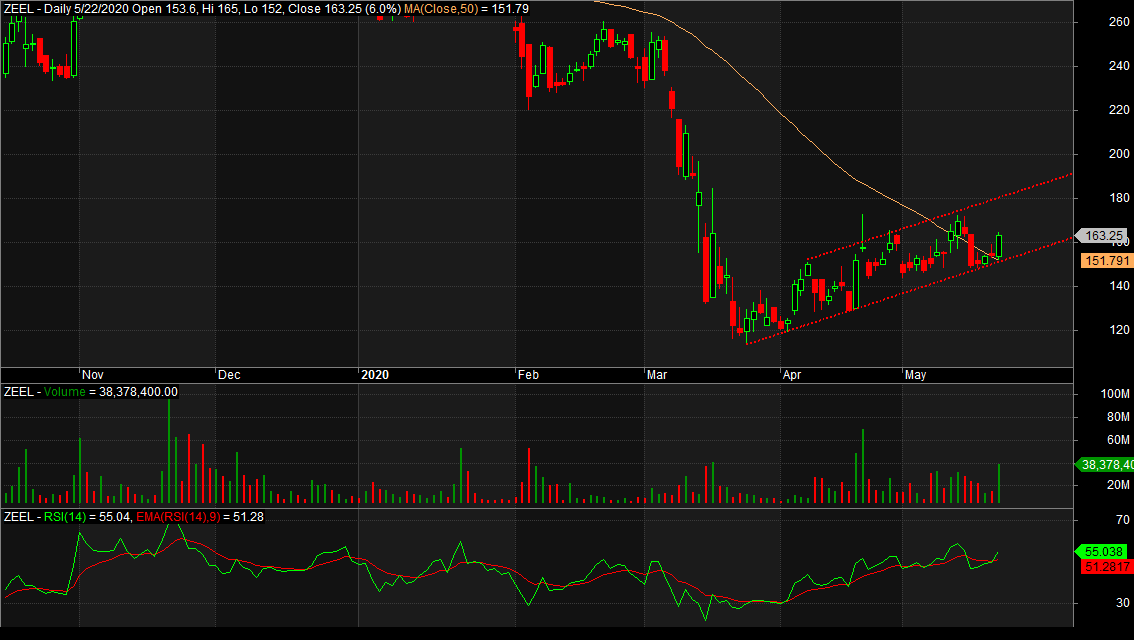Click the green RSI line at its latest point

tap(997, 553)
